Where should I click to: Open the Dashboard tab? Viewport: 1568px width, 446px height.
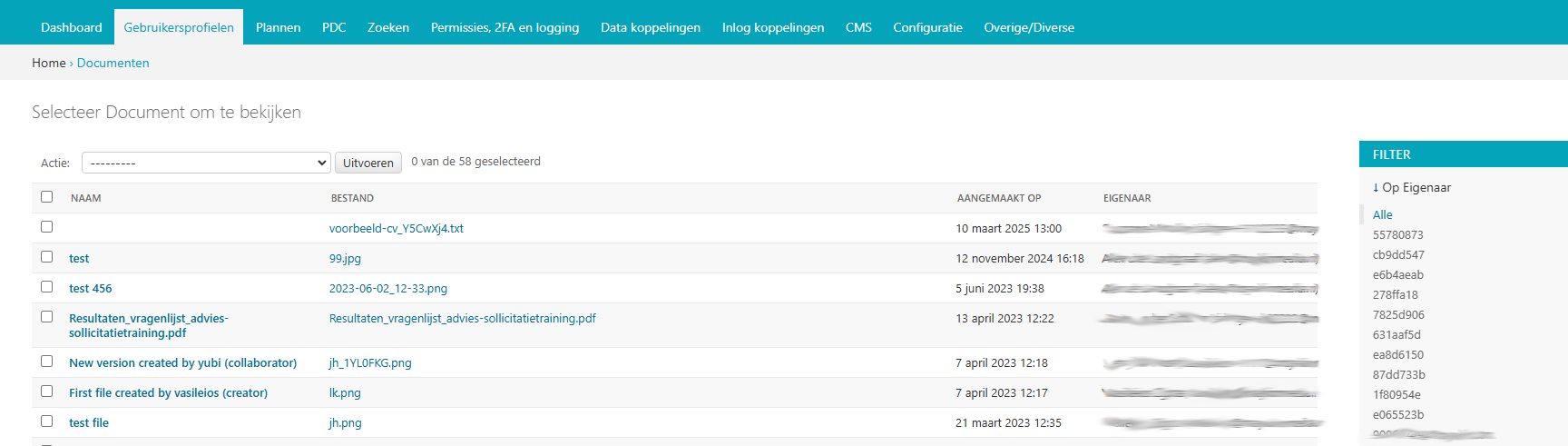pyautogui.click(x=71, y=27)
